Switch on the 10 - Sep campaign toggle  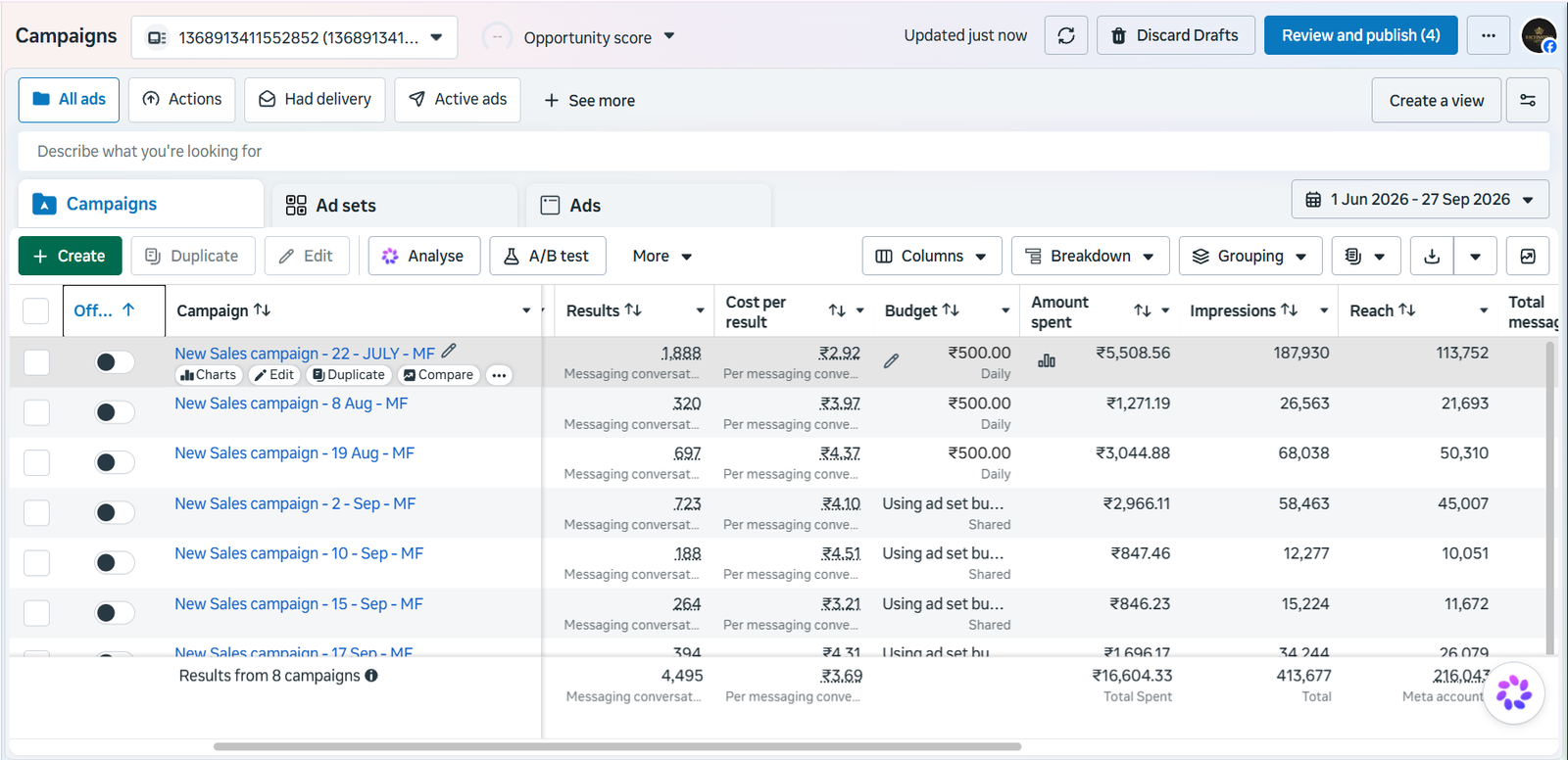pos(115,562)
